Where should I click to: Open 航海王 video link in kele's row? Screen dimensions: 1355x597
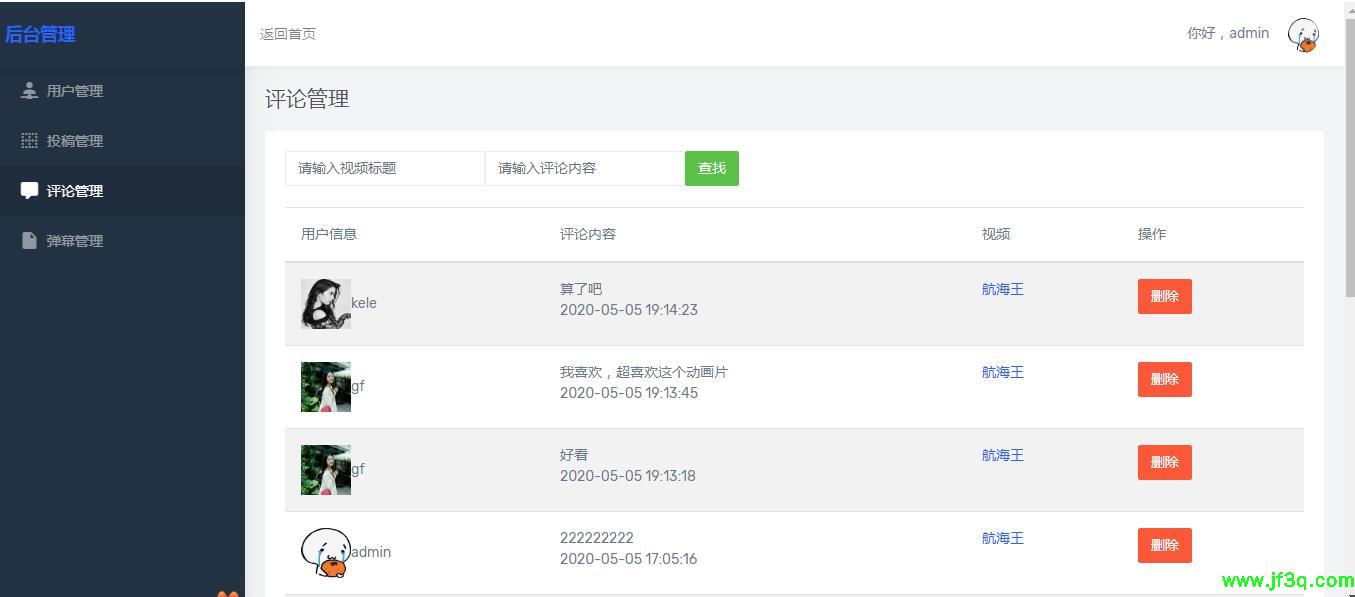point(1002,290)
